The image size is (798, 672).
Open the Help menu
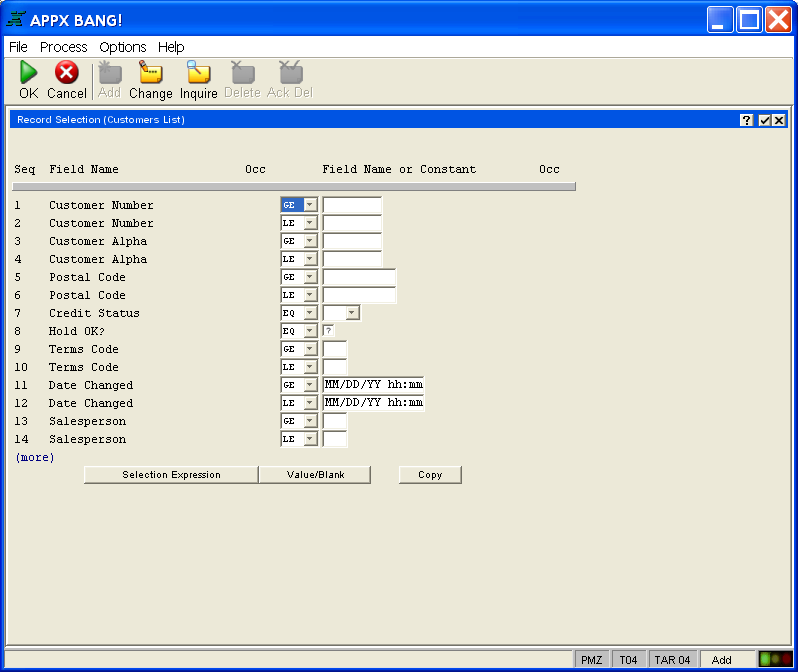(x=171, y=47)
